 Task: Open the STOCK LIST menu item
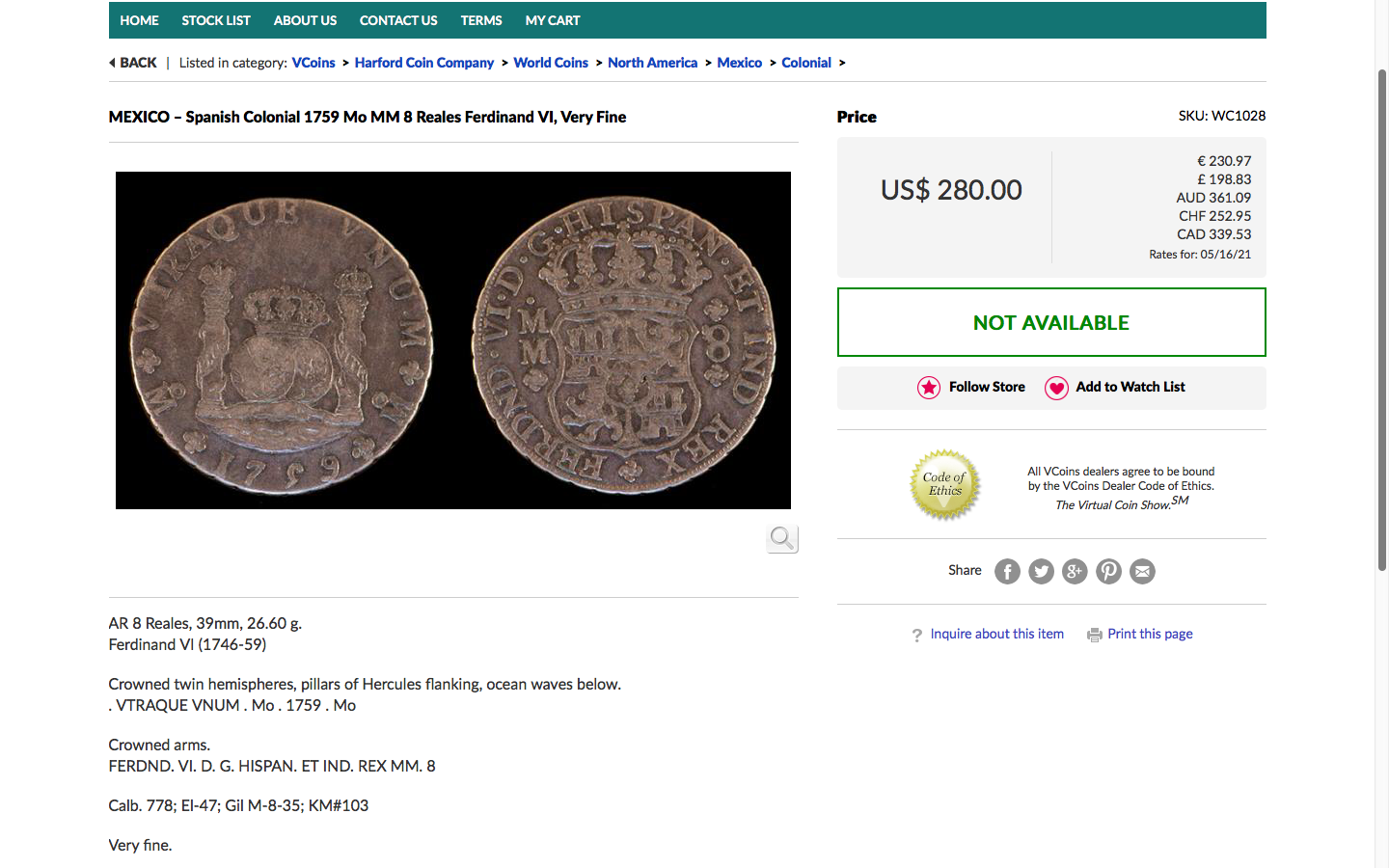tap(216, 20)
